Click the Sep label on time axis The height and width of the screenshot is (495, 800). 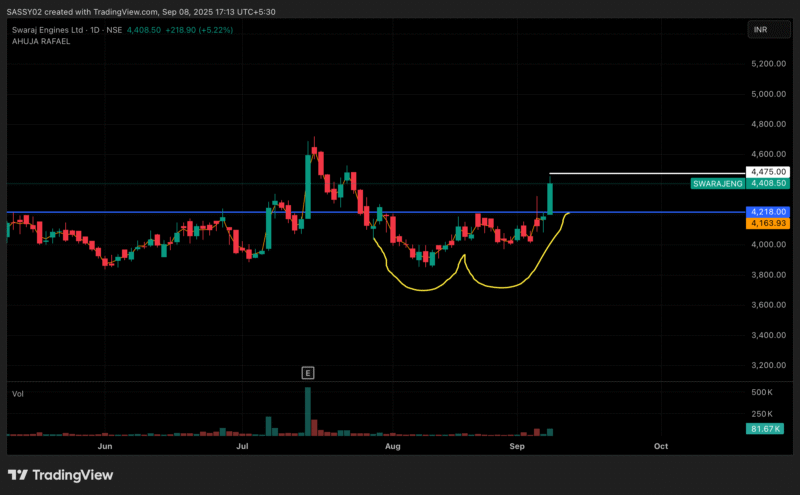pyautogui.click(x=517, y=446)
